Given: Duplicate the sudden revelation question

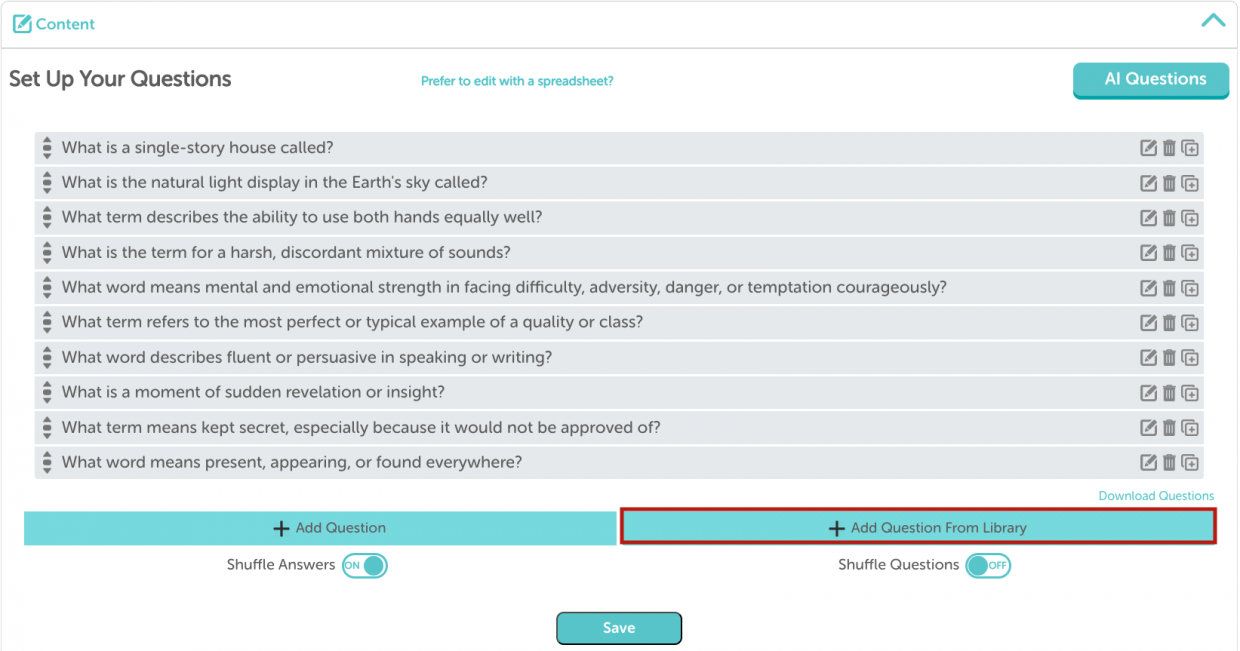Looking at the screenshot, I should (1190, 393).
